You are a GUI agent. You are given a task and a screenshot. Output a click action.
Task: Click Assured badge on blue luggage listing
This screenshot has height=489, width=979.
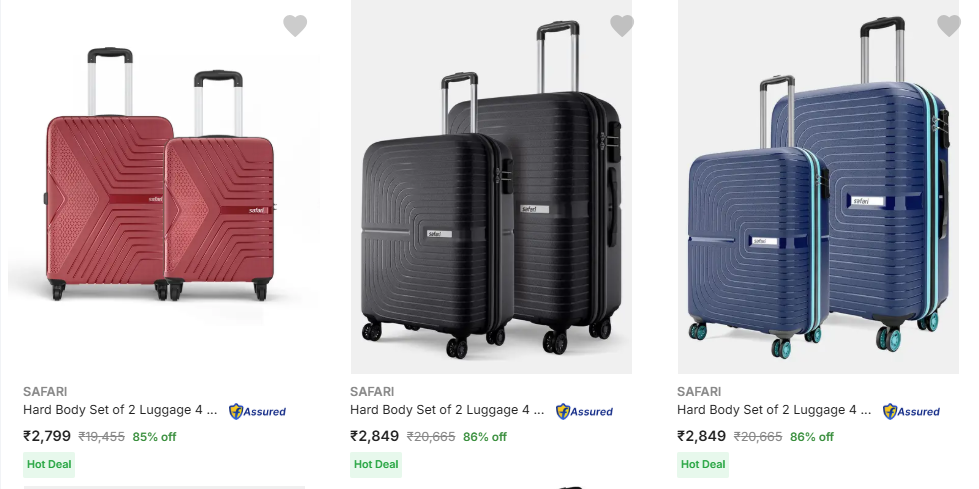tap(912, 411)
